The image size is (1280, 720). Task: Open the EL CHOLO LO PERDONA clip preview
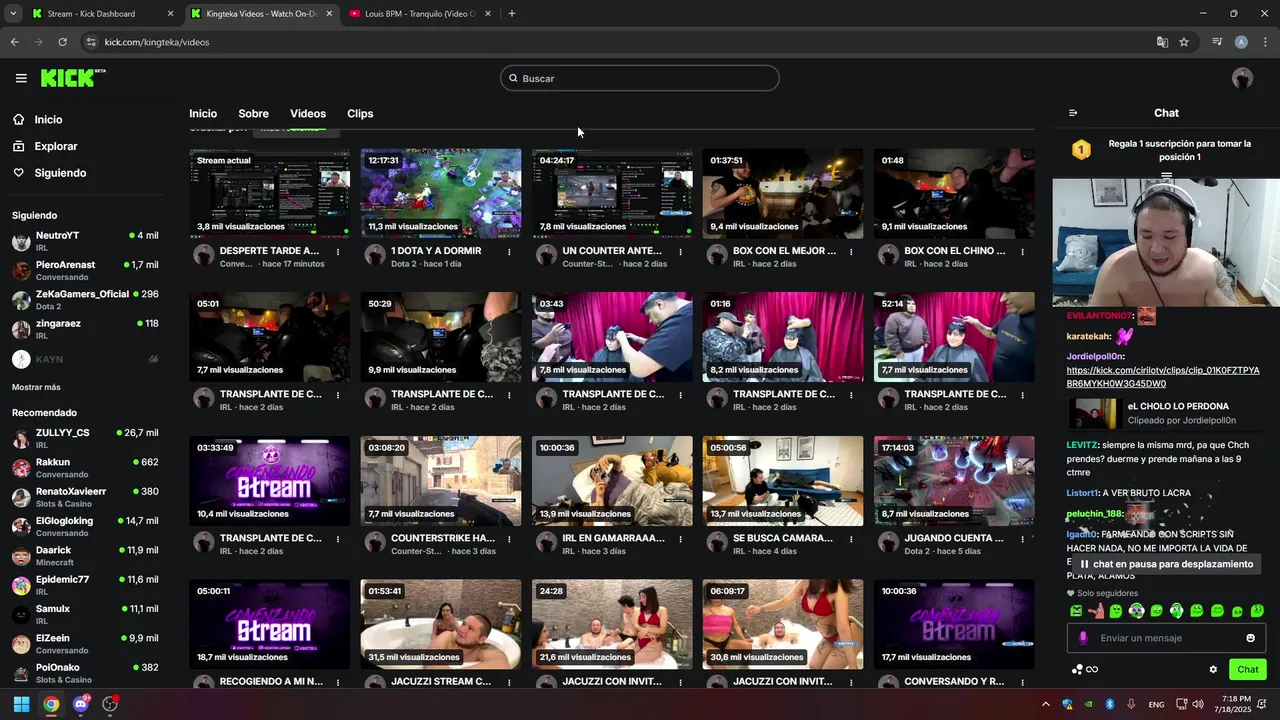tap(1095, 413)
